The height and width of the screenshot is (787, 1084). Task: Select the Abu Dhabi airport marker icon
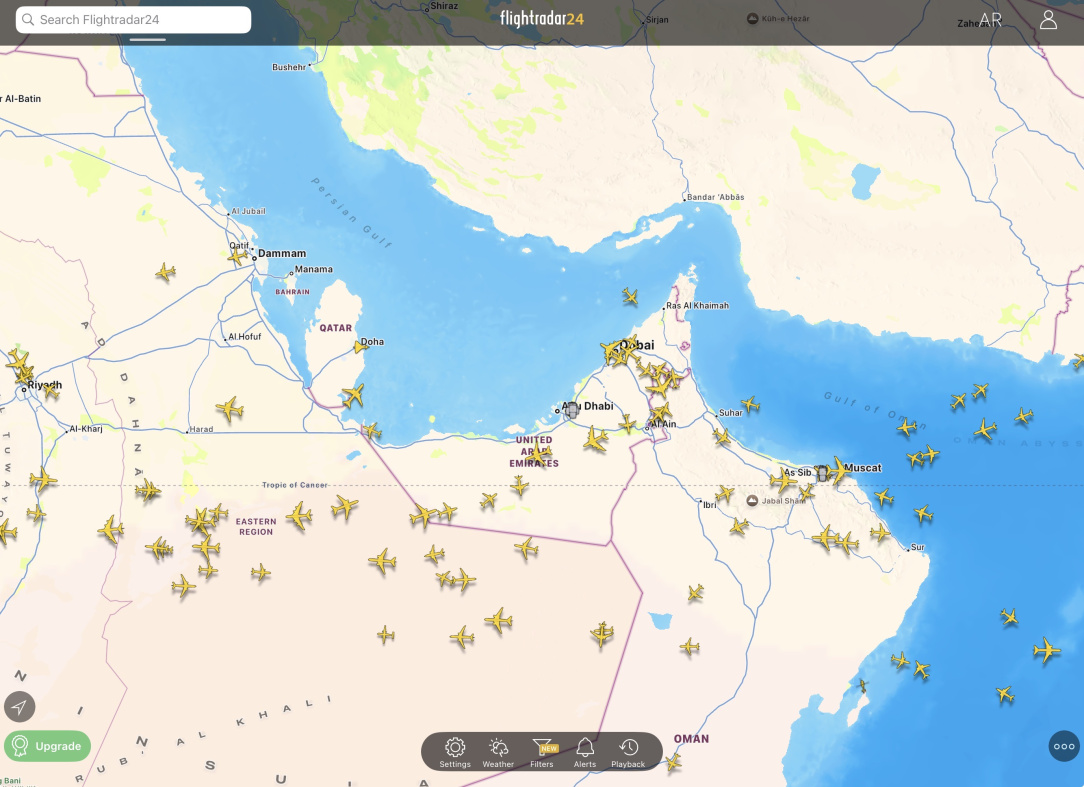[x=572, y=411]
